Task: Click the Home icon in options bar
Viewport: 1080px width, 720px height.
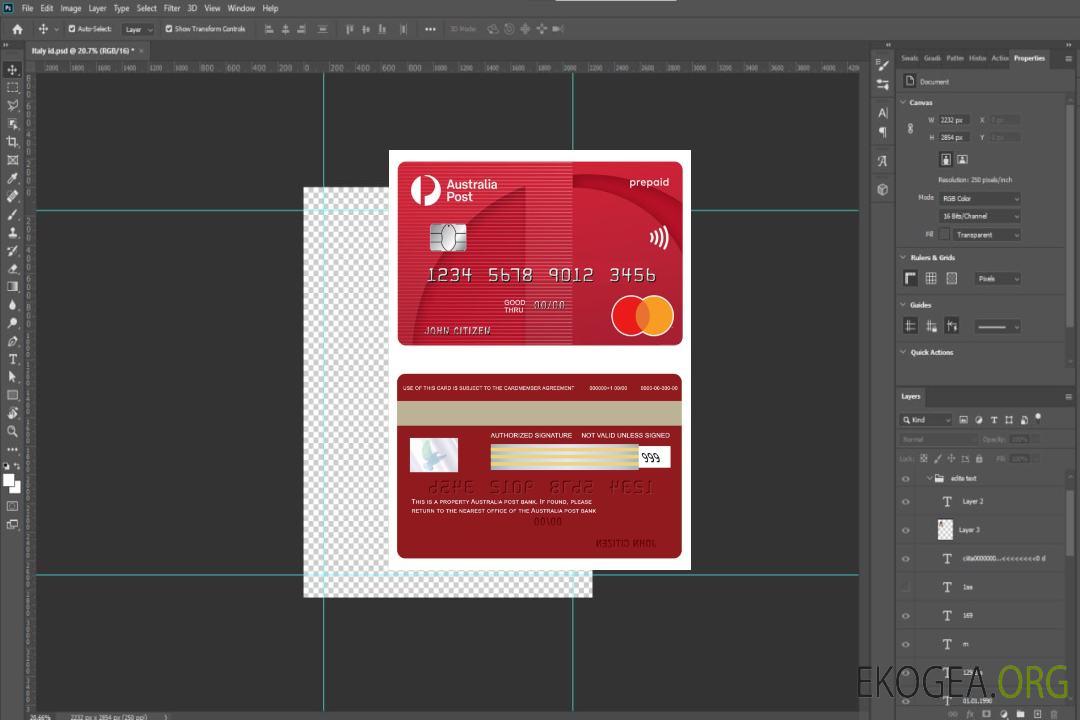Action: tap(17, 29)
